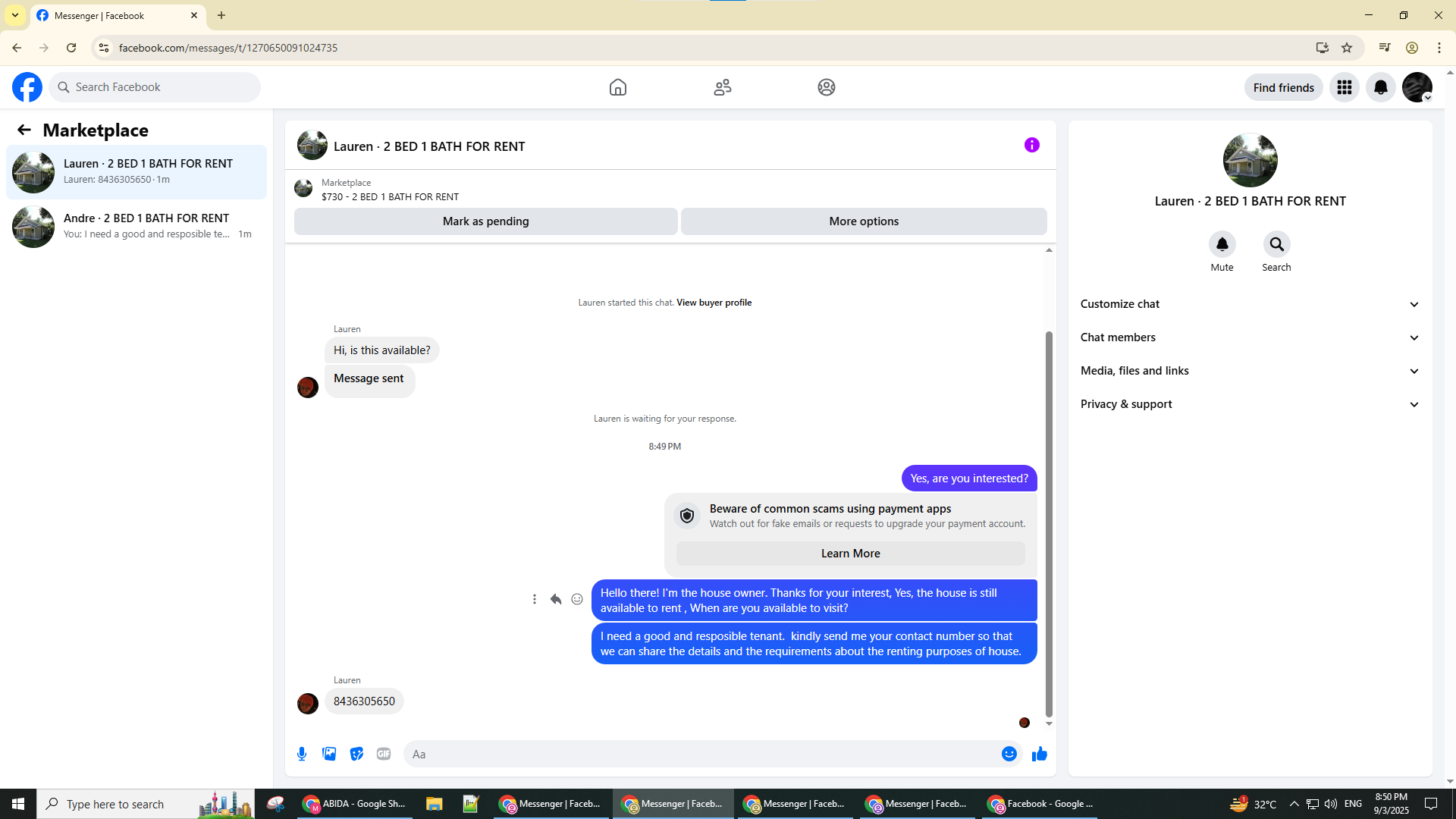View site information icon in address bar

(x=104, y=48)
